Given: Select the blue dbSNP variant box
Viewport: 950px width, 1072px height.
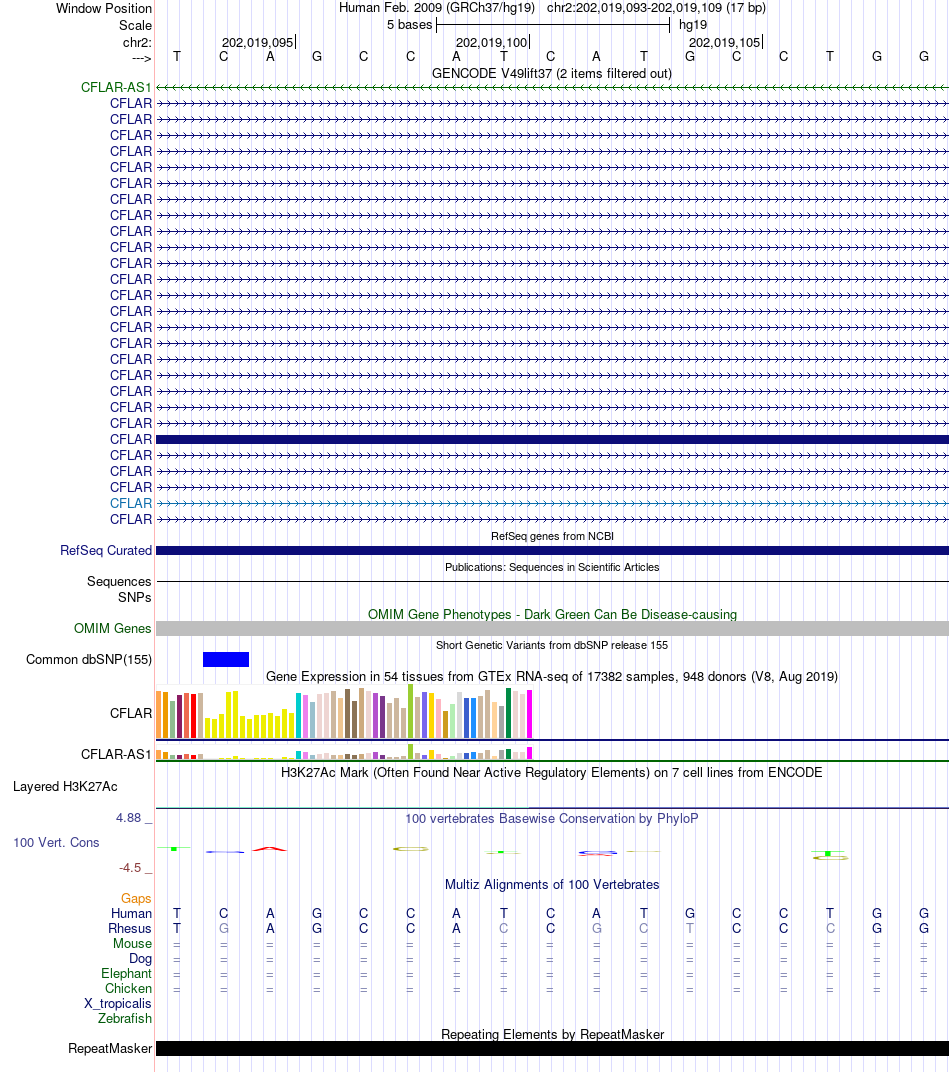Looking at the screenshot, I should click(x=226, y=659).
